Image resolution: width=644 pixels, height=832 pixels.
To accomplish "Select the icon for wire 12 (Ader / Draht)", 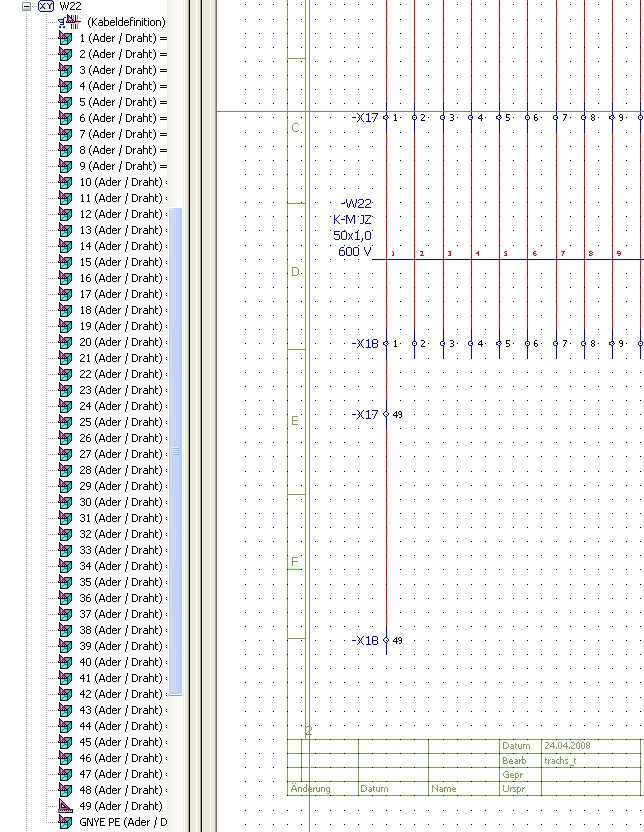I will point(65,214).
